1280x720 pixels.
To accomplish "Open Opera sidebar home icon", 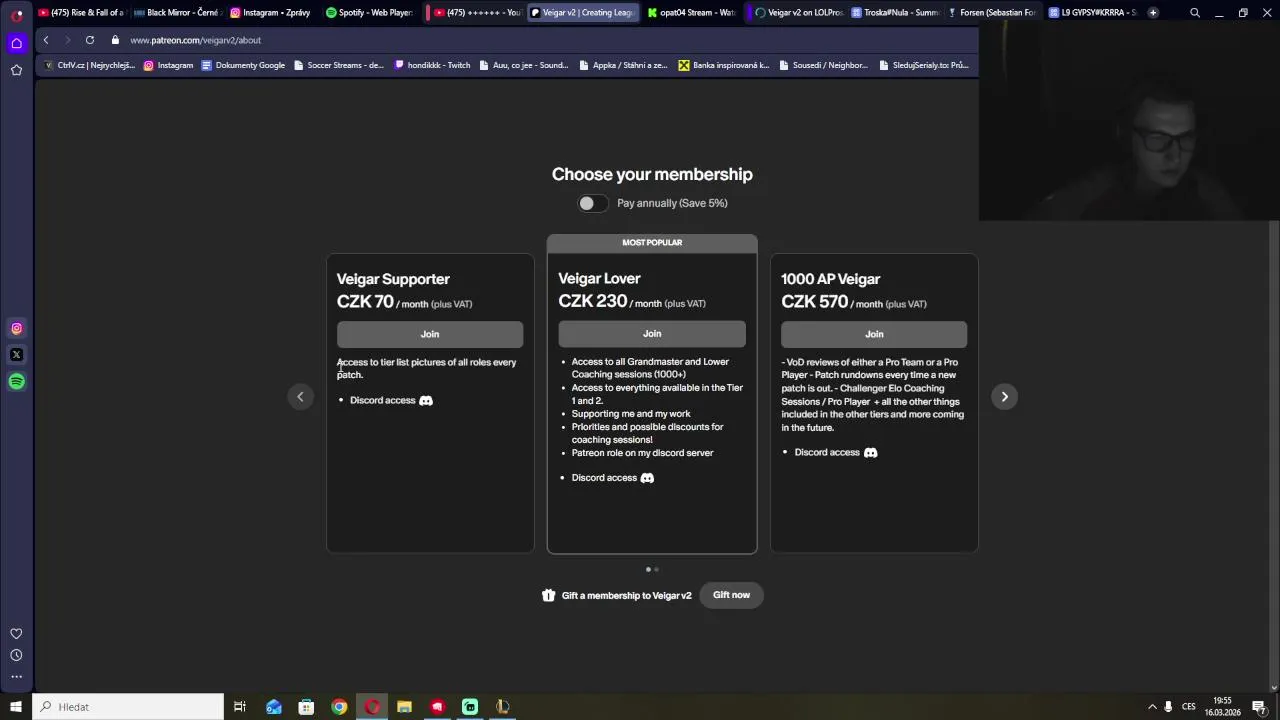I will click(16, 43).
